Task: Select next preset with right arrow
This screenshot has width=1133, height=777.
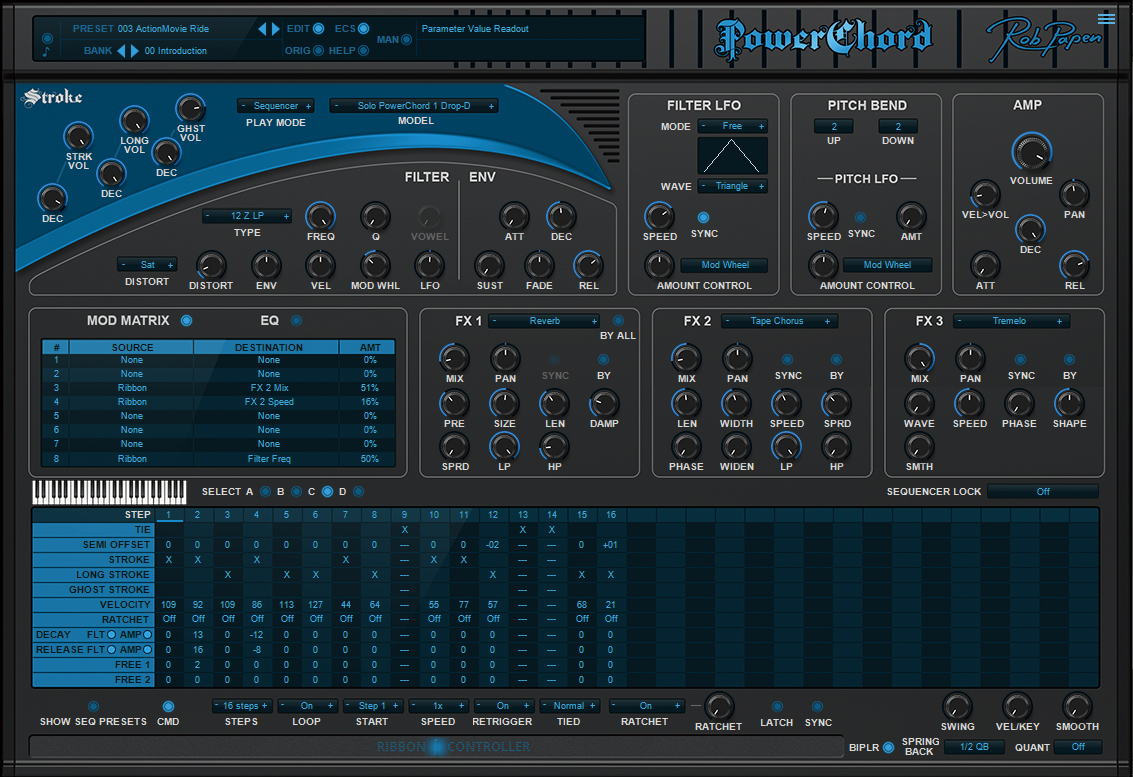Action: pos(275,29)
